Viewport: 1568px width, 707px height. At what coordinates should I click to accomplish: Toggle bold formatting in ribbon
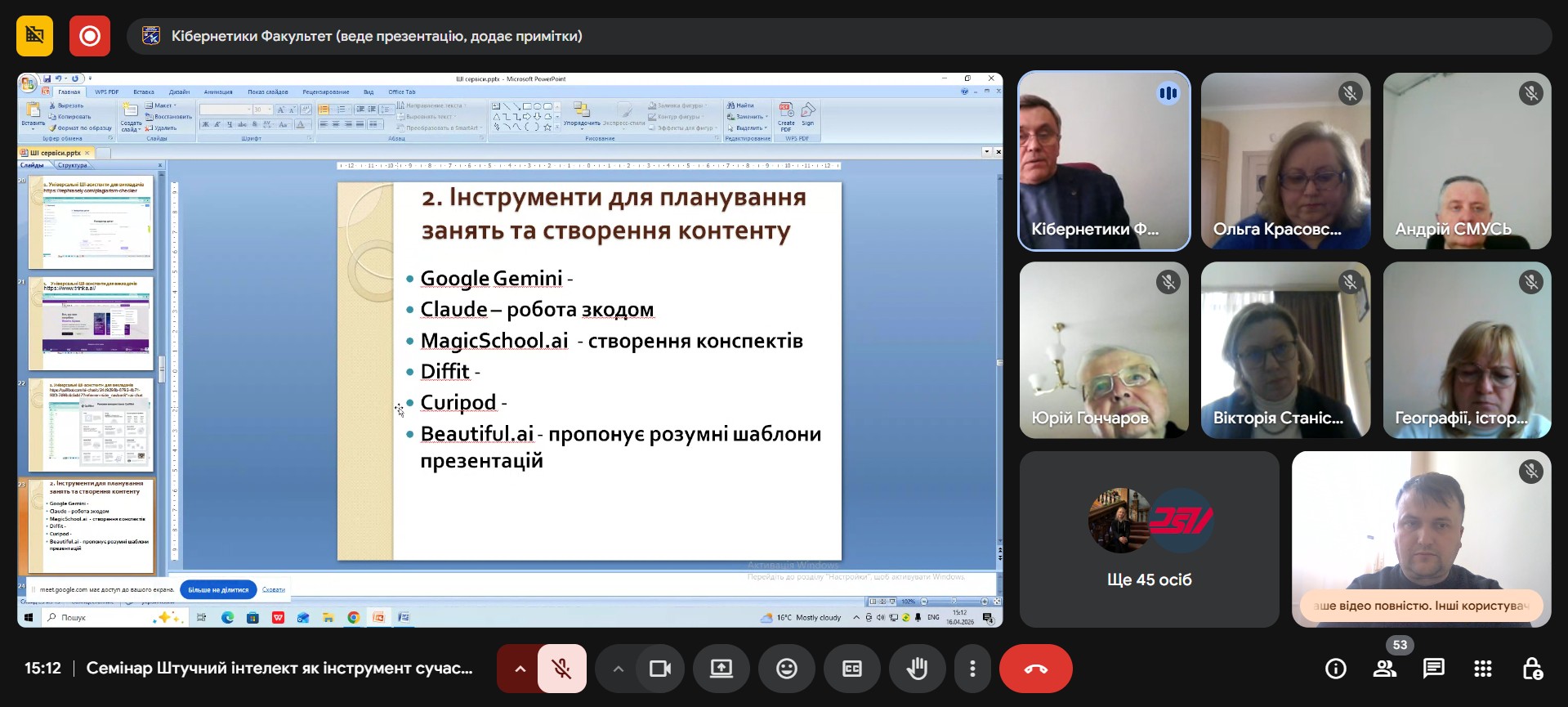[x=205, y=124]
